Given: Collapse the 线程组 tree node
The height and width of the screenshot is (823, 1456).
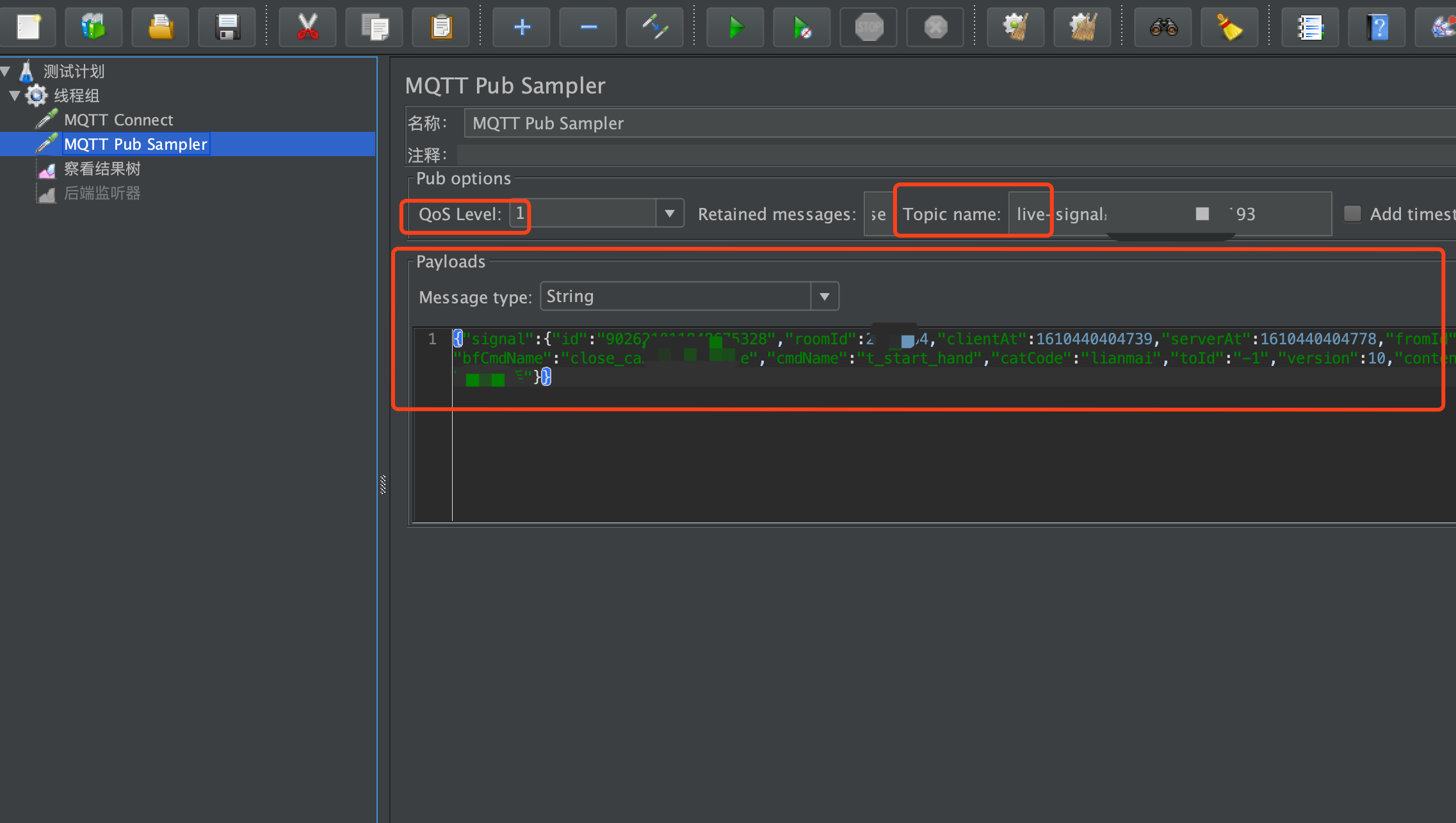Looking at the screenshot, I should tap(15, 96).
